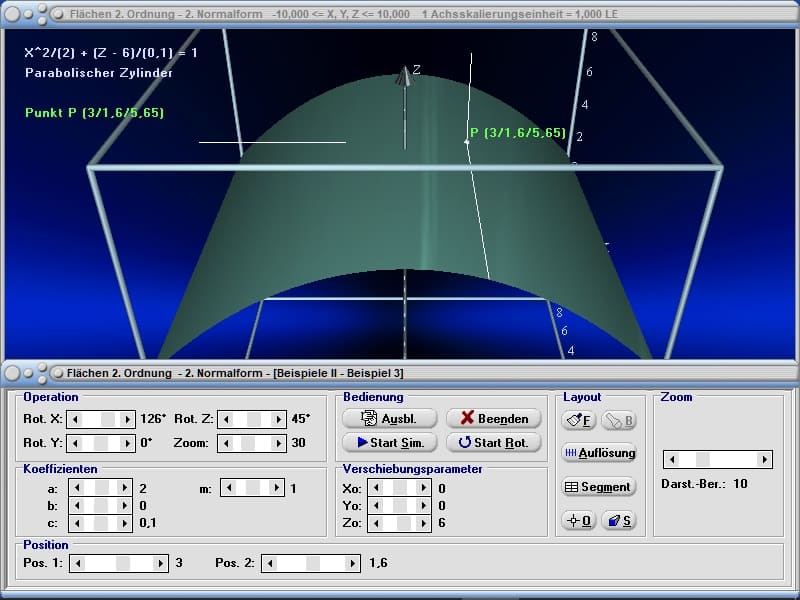
Task: Decrease coefficient c with left arrow
Action: point(77,523)
